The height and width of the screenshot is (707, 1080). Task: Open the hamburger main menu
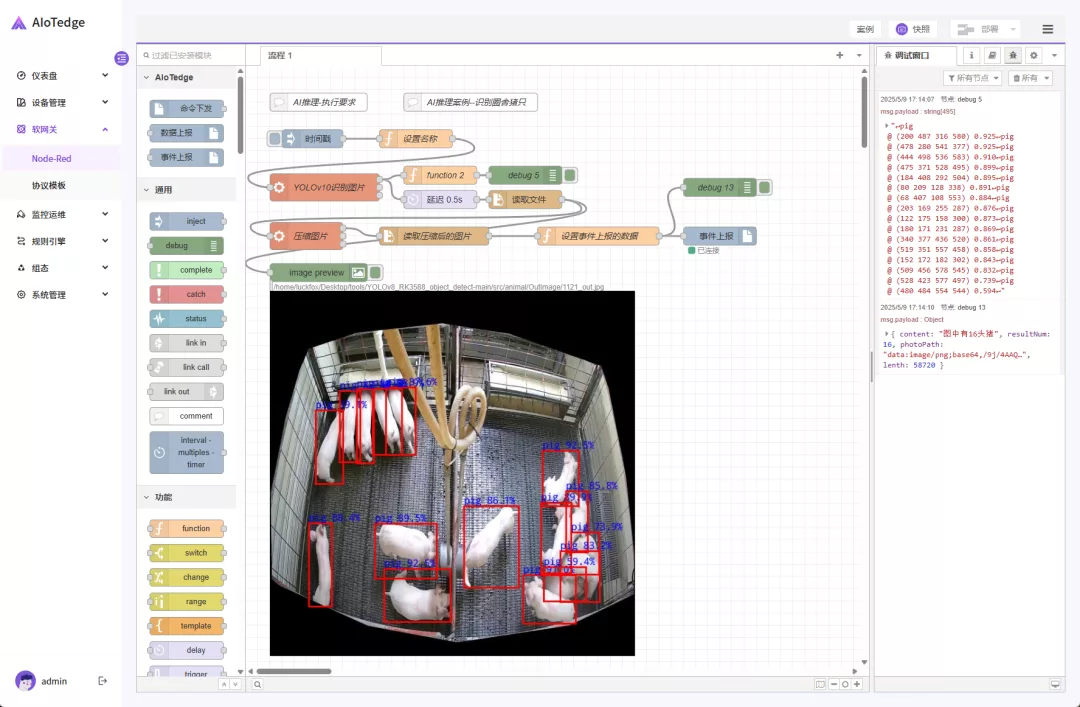coord(1047,29)
